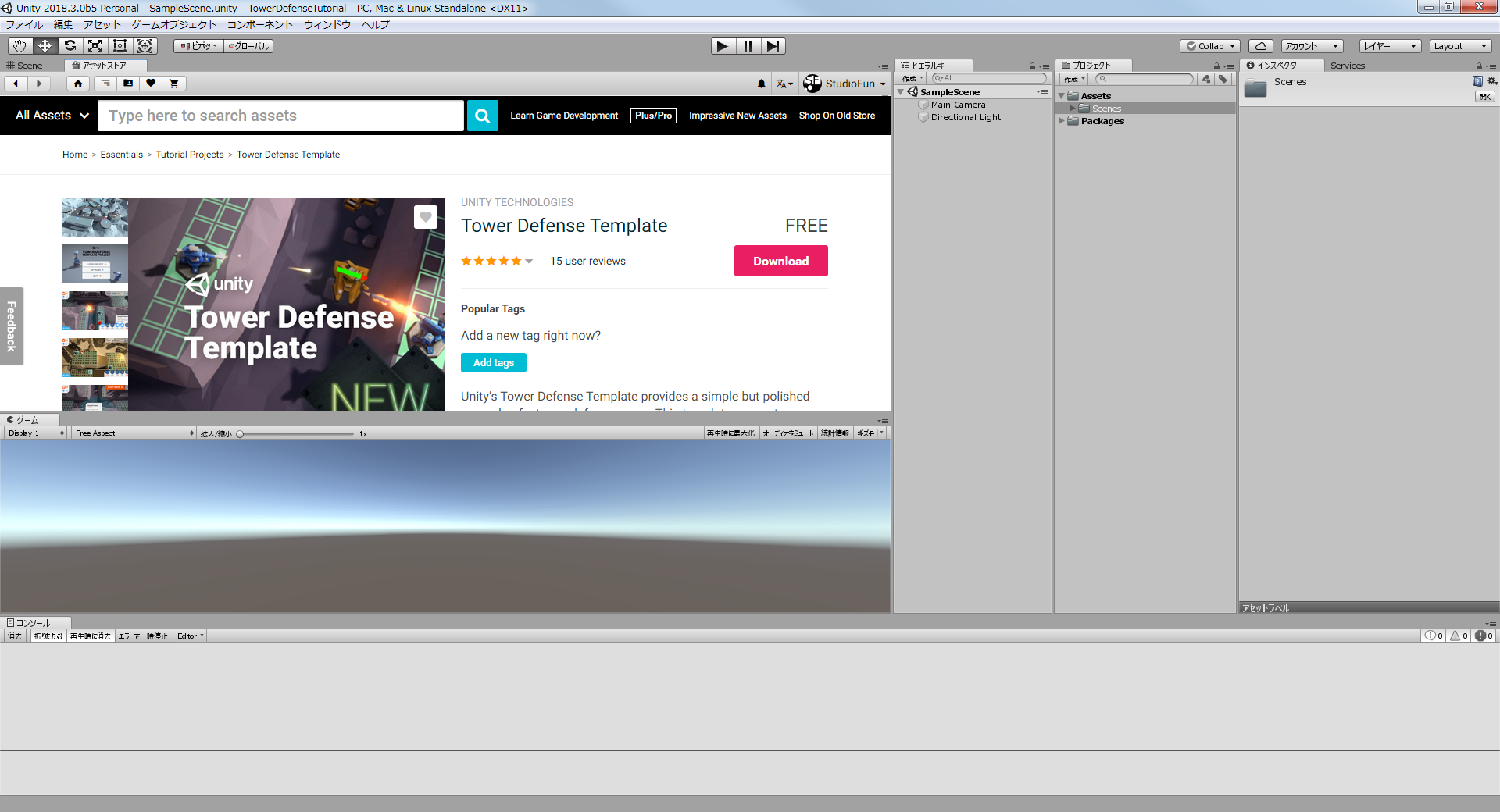Click the Add tags button
The height and width of the screenshot is (812, 1500).
(x=494, y=363)
